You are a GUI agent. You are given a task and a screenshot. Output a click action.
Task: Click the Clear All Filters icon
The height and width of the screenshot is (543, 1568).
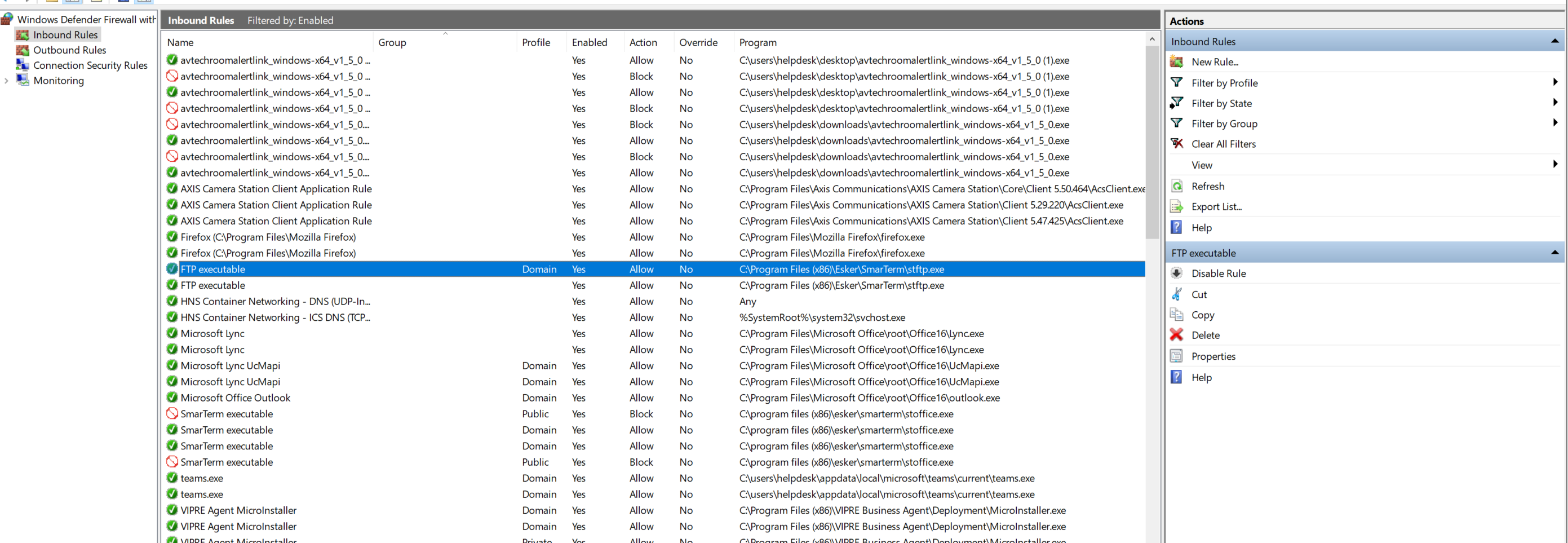point(1177,144)
